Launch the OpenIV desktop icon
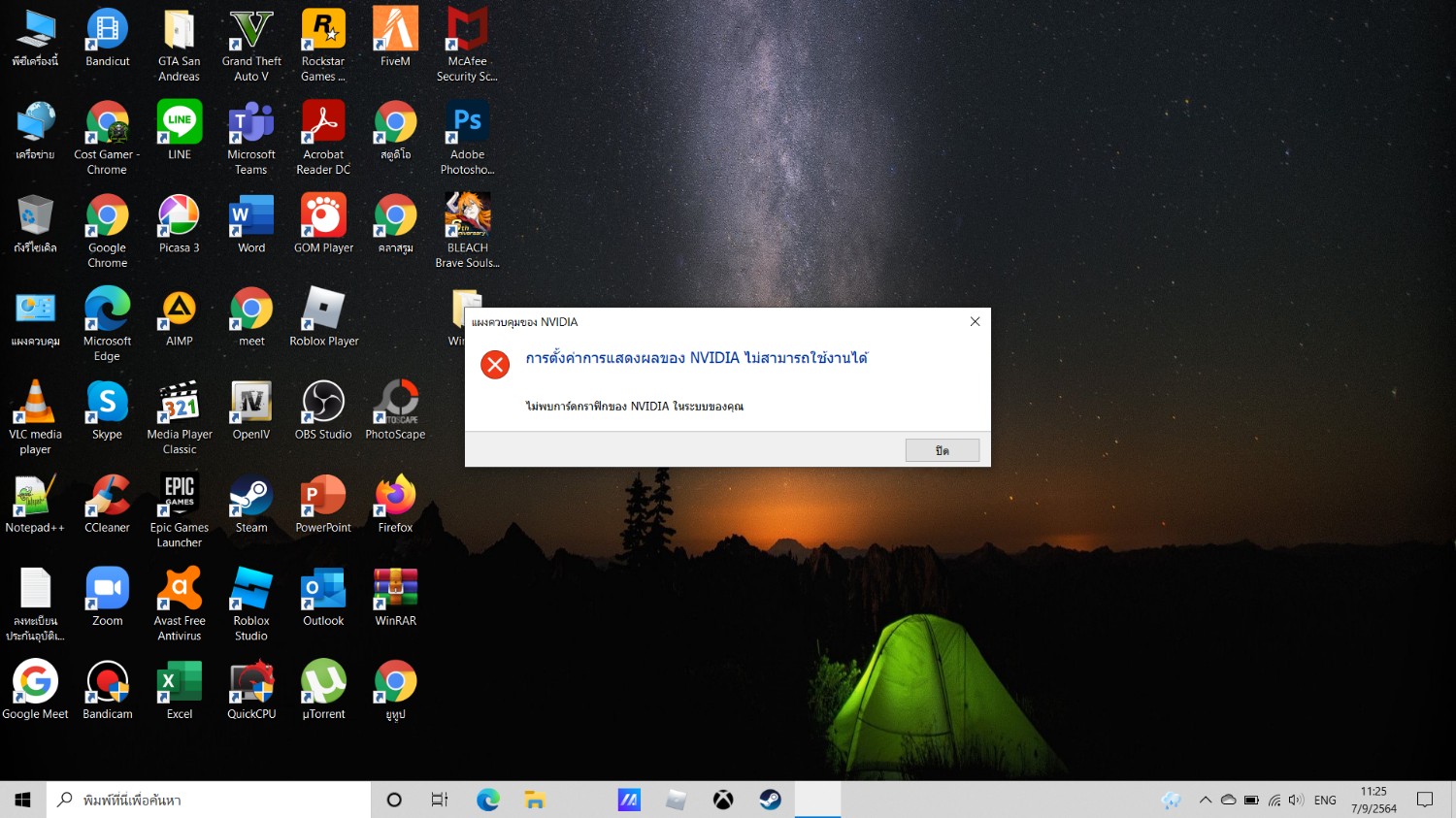Viewport: 1456px width, 818px height. [x=251, y=410]
